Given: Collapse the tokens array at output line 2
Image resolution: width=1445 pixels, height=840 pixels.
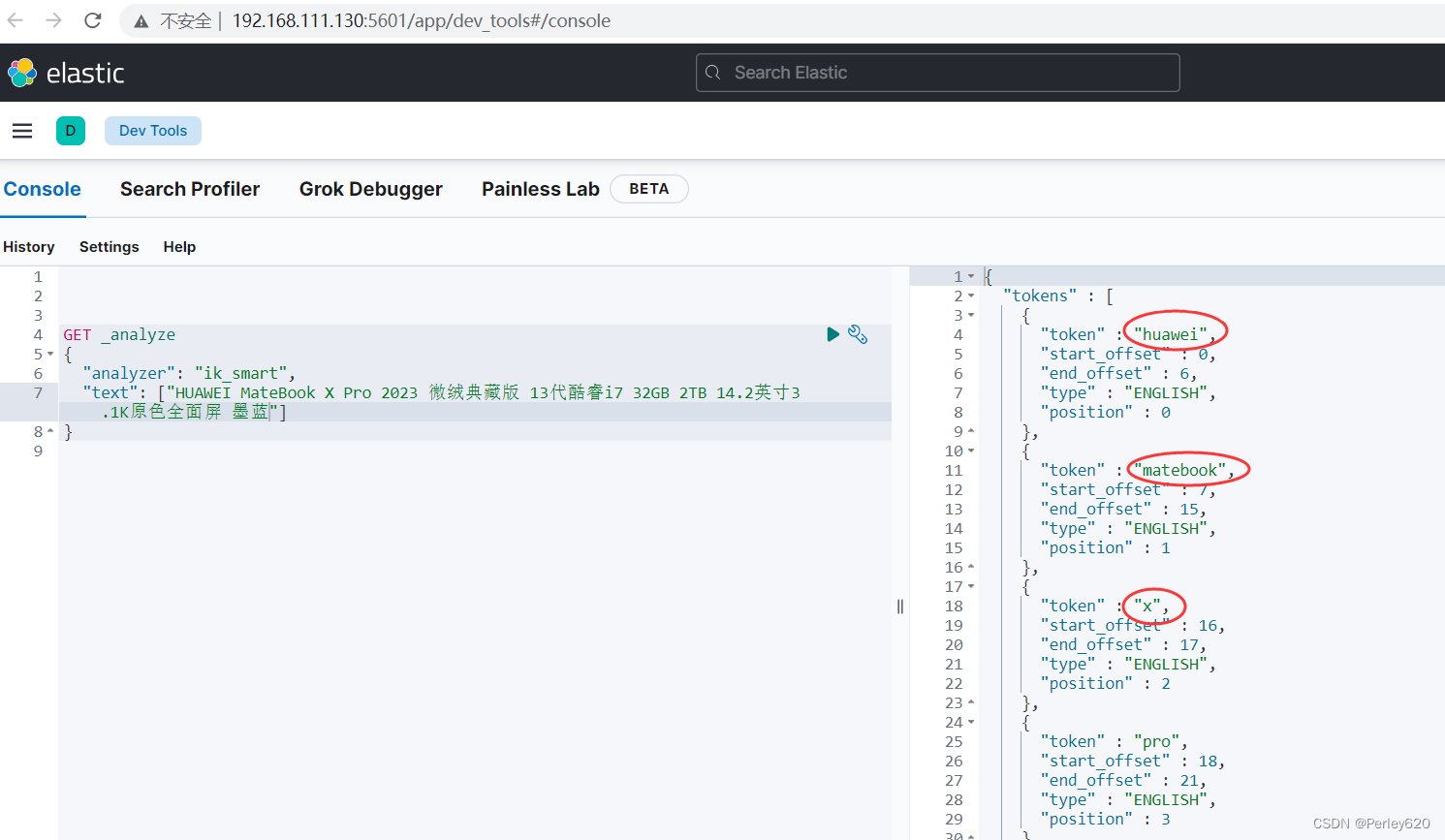Looking at the screenshot, I should pyautogui.click(x=971, y=296).
